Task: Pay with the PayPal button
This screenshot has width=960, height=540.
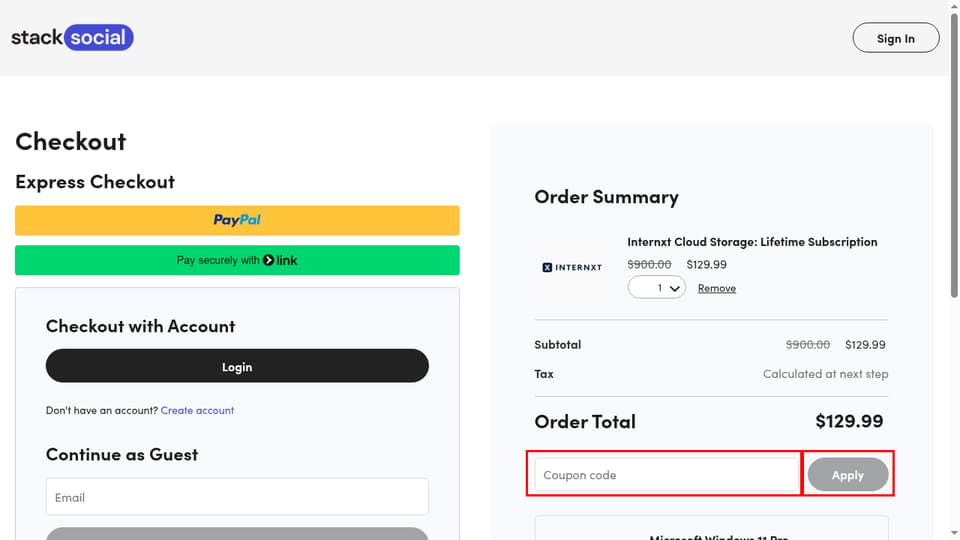Action: tap(237, 220)
